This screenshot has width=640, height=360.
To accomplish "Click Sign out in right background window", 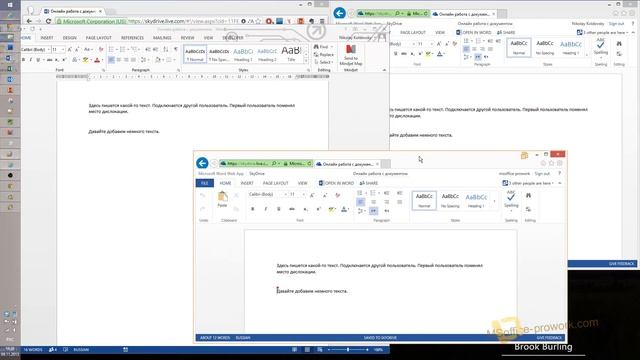I will pyautogui.click(x=616, y=24).
